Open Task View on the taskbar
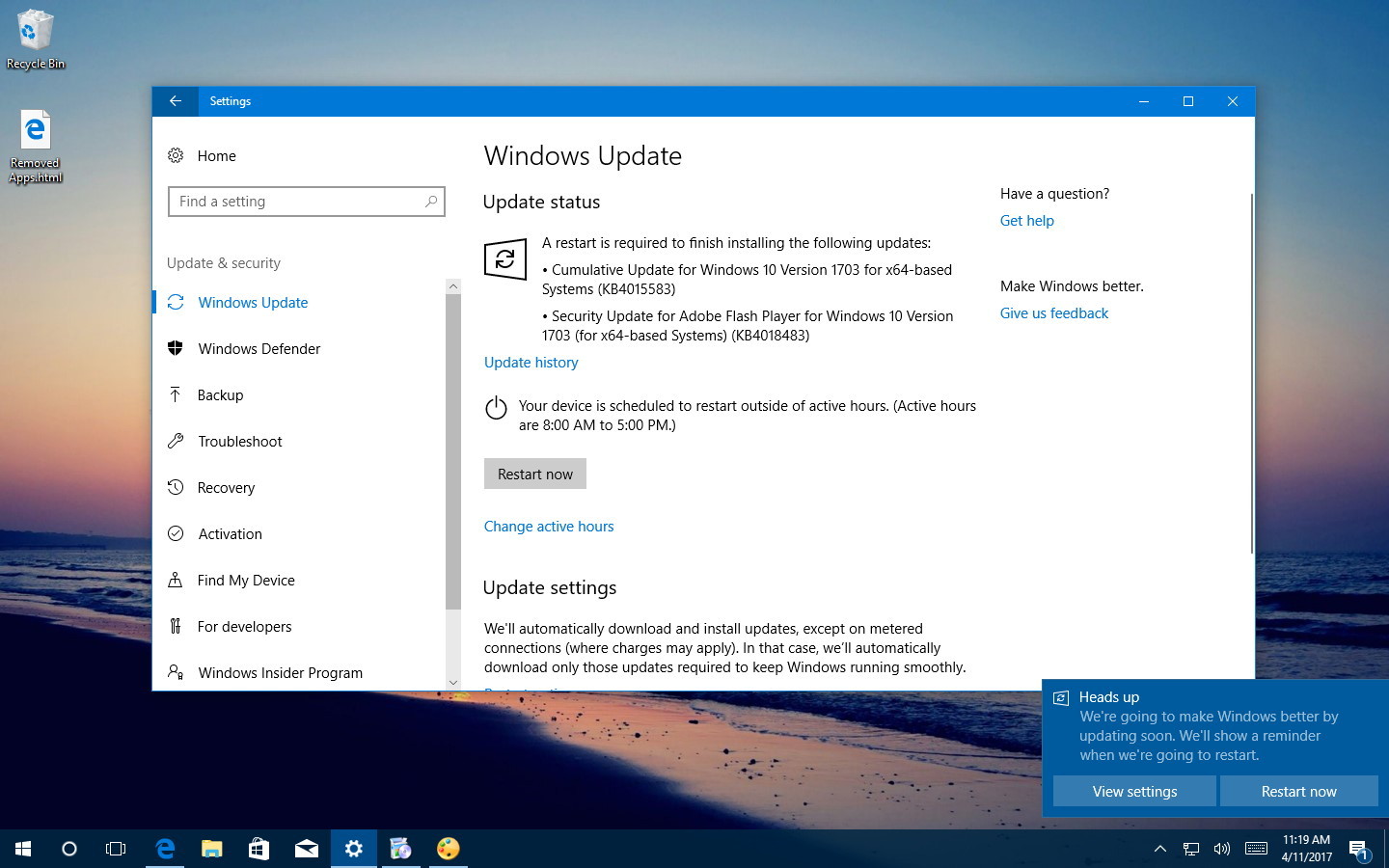1389x868 pixels. 116,849
